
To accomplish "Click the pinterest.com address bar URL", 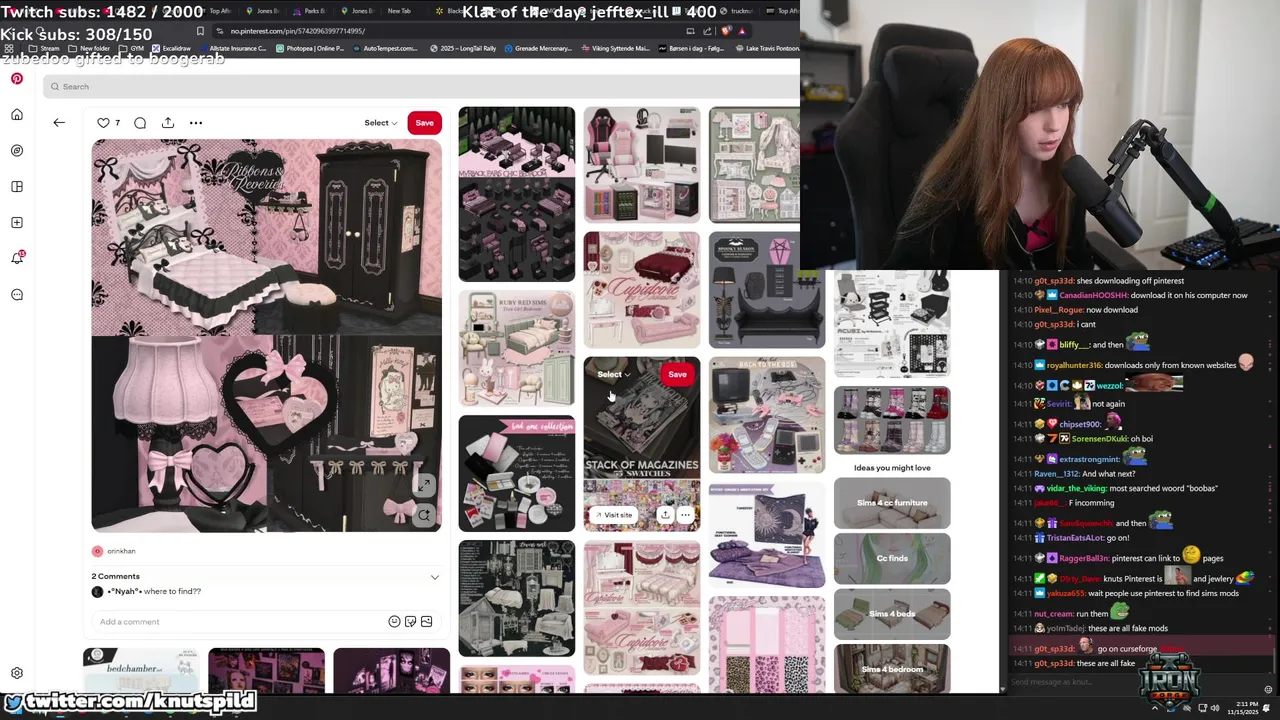I will (x=298, y=31).
